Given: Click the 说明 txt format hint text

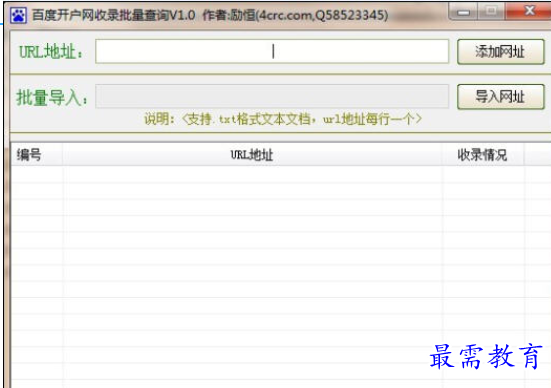Looking at the screenshot, I should coord(283,119).
